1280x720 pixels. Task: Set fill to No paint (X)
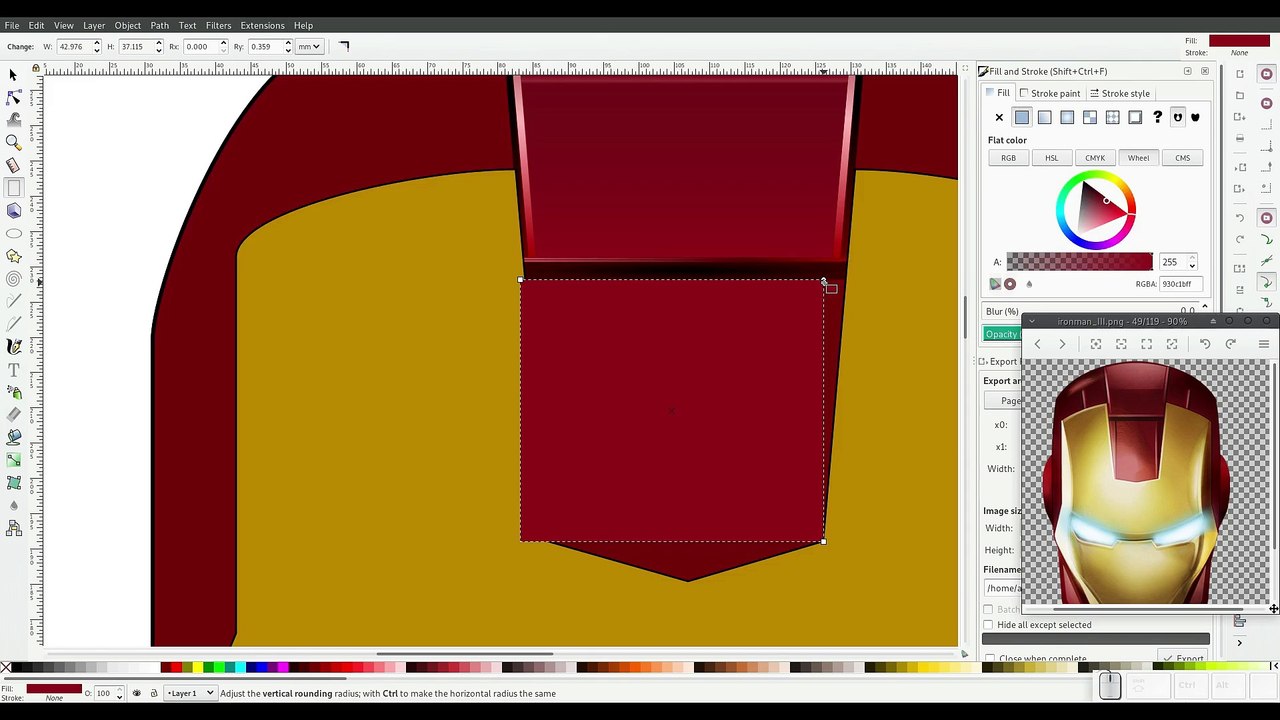coord(998,117)
